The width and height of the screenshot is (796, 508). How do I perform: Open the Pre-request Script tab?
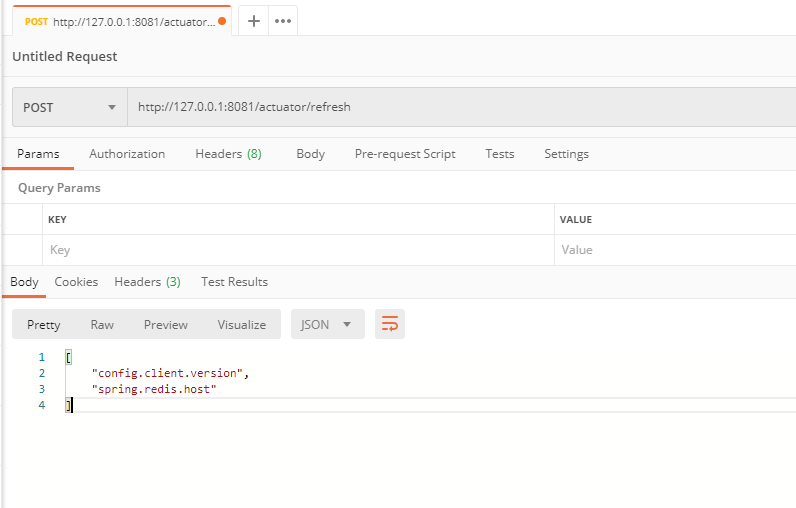coord(405,154)
